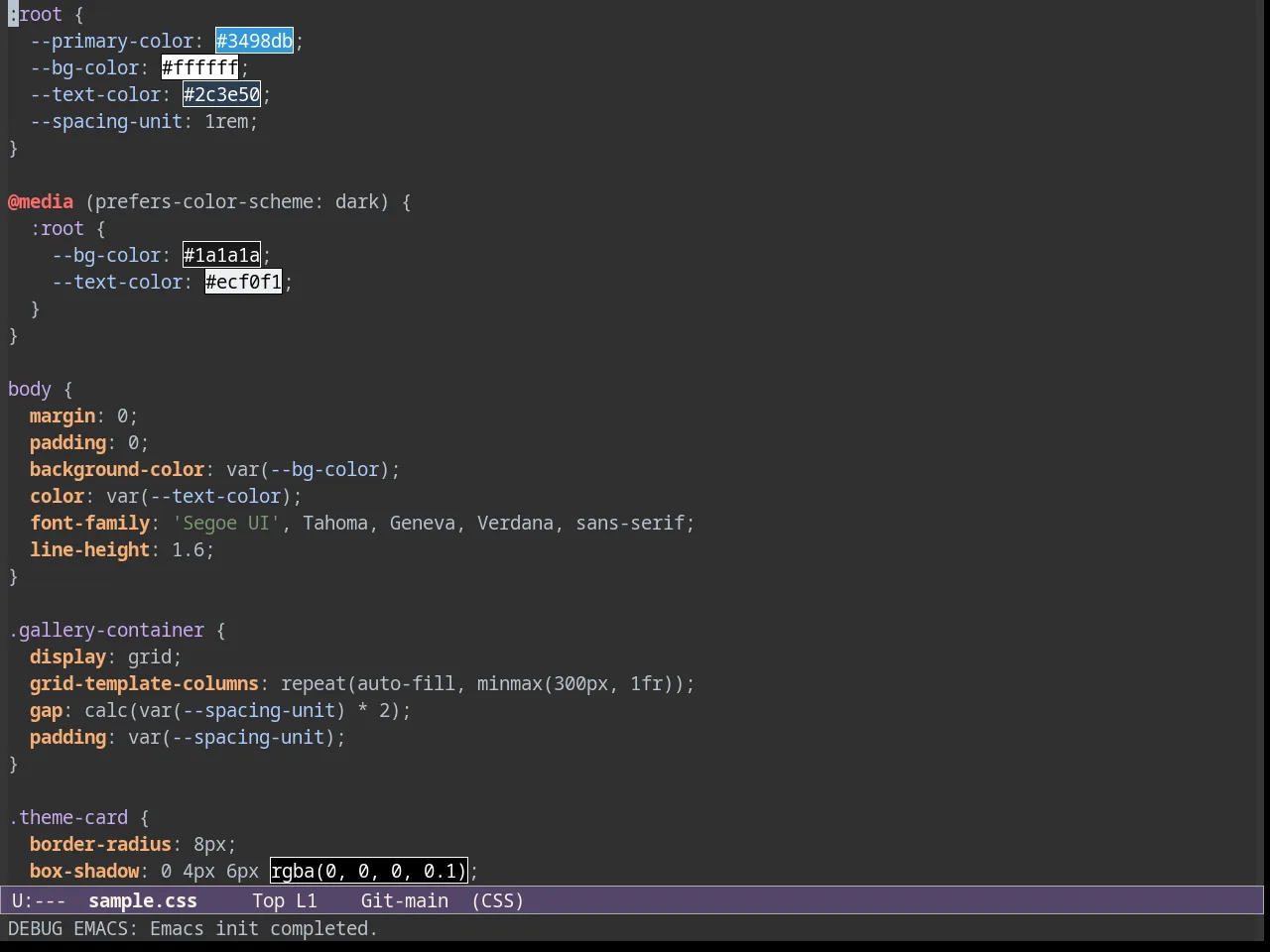Viewport: 1270px width, 952px height.
Task: Click the 'Segoe UI' string
Action: (x=227, y=523)
